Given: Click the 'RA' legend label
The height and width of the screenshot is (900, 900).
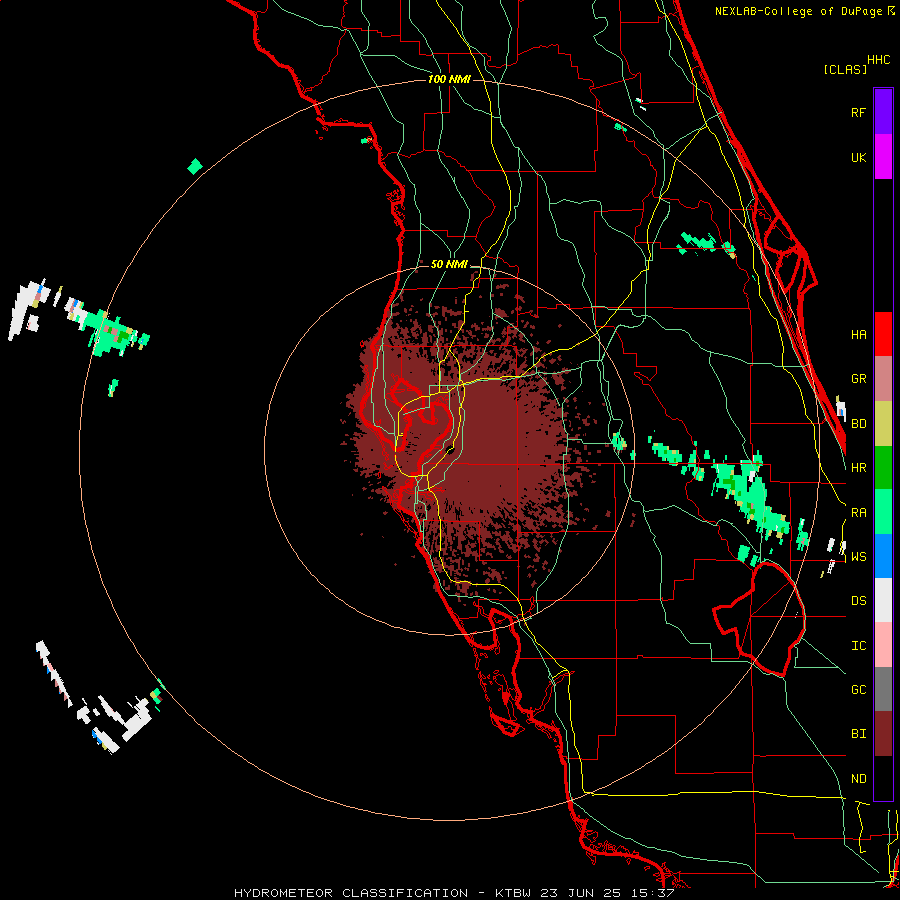Looking at the screenshot, I should (859, 512).
